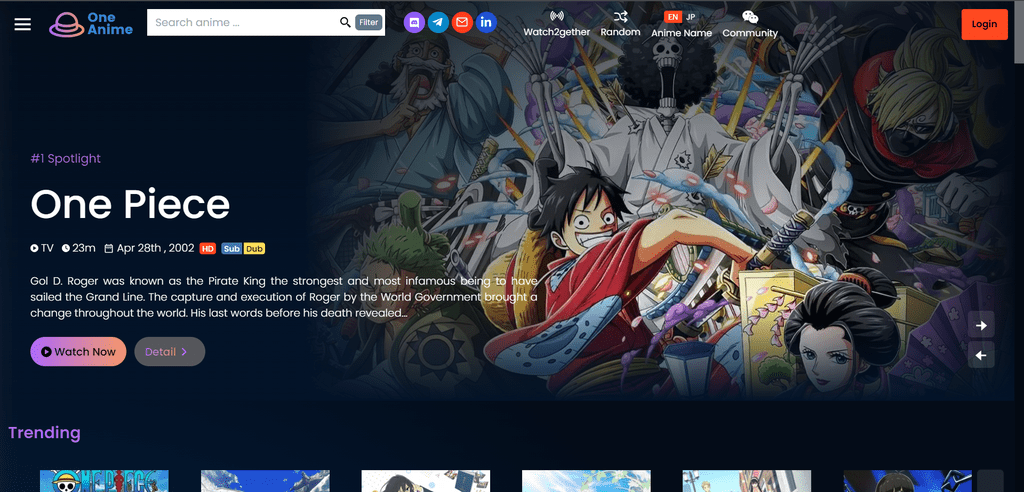The height and width of the screenshot is (492, 1024).
Task: Click the Sub badge
Action: tap(232, 248)
